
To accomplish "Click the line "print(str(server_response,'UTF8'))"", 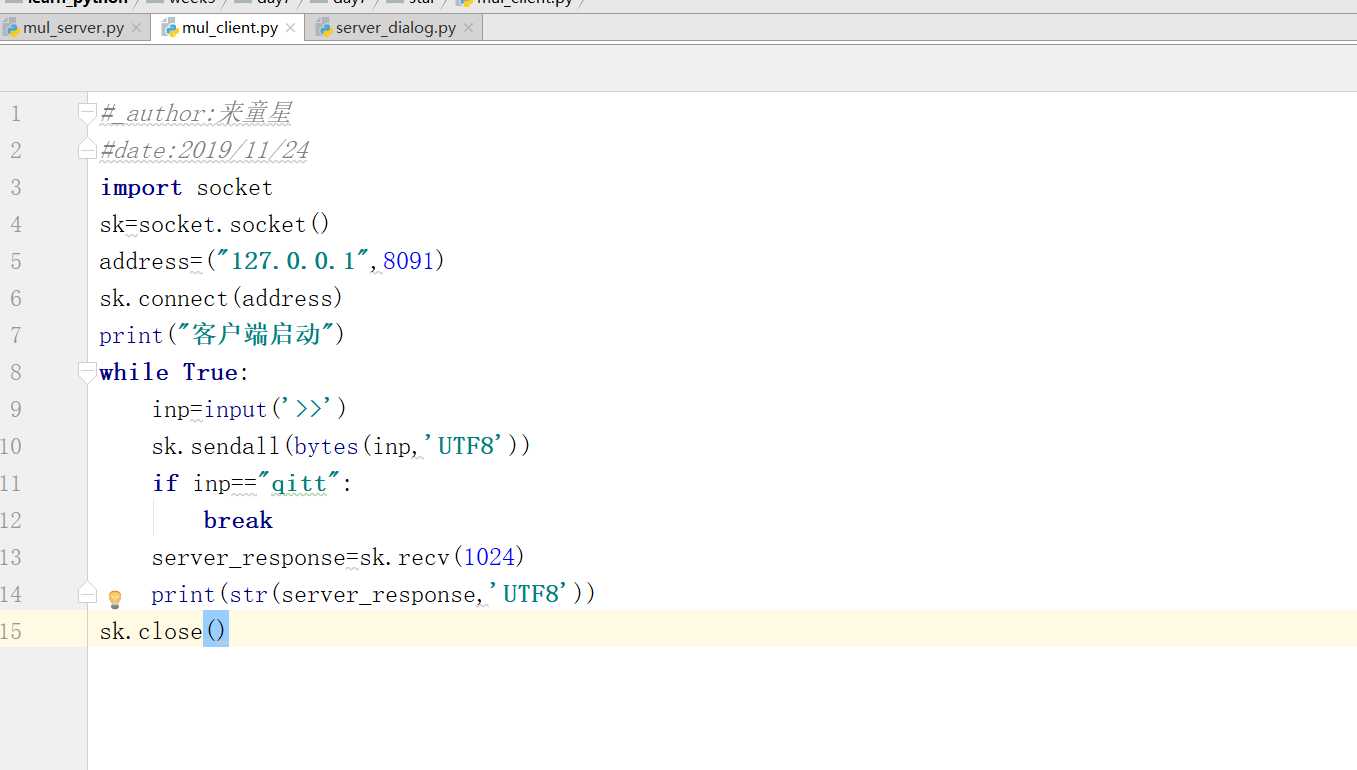I will [x=374, y=594].
